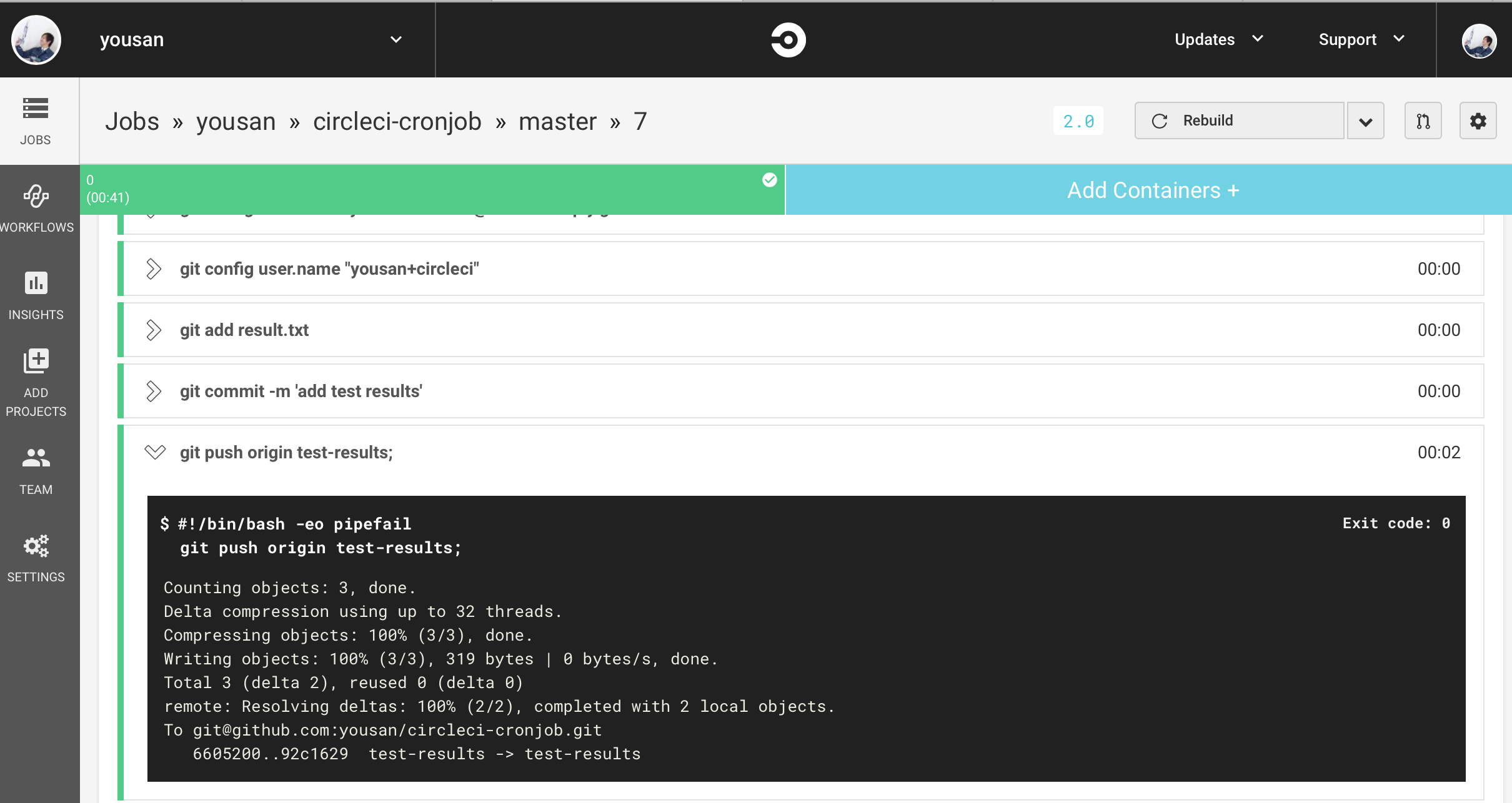Expand the git commit step
The width and height of the screenshot is (1512, 803).
coord(154,392)
